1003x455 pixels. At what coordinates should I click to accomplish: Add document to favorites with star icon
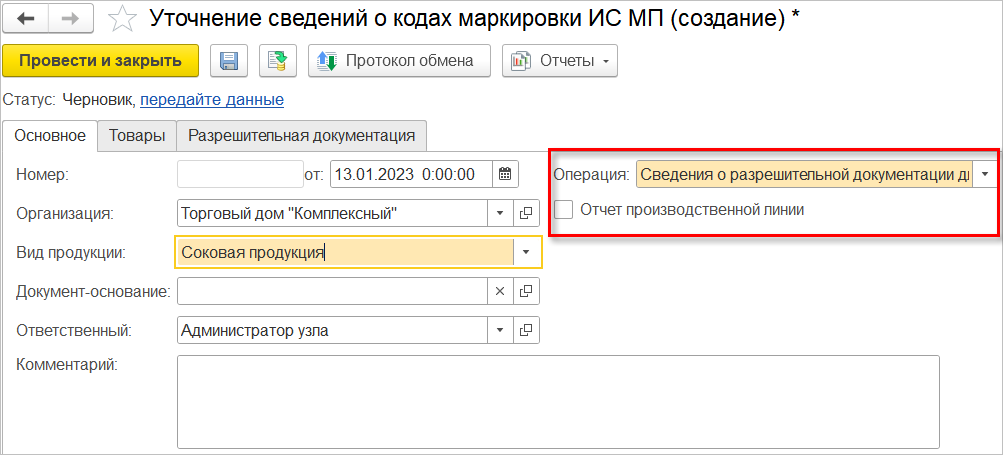click(x=121, y=18)
